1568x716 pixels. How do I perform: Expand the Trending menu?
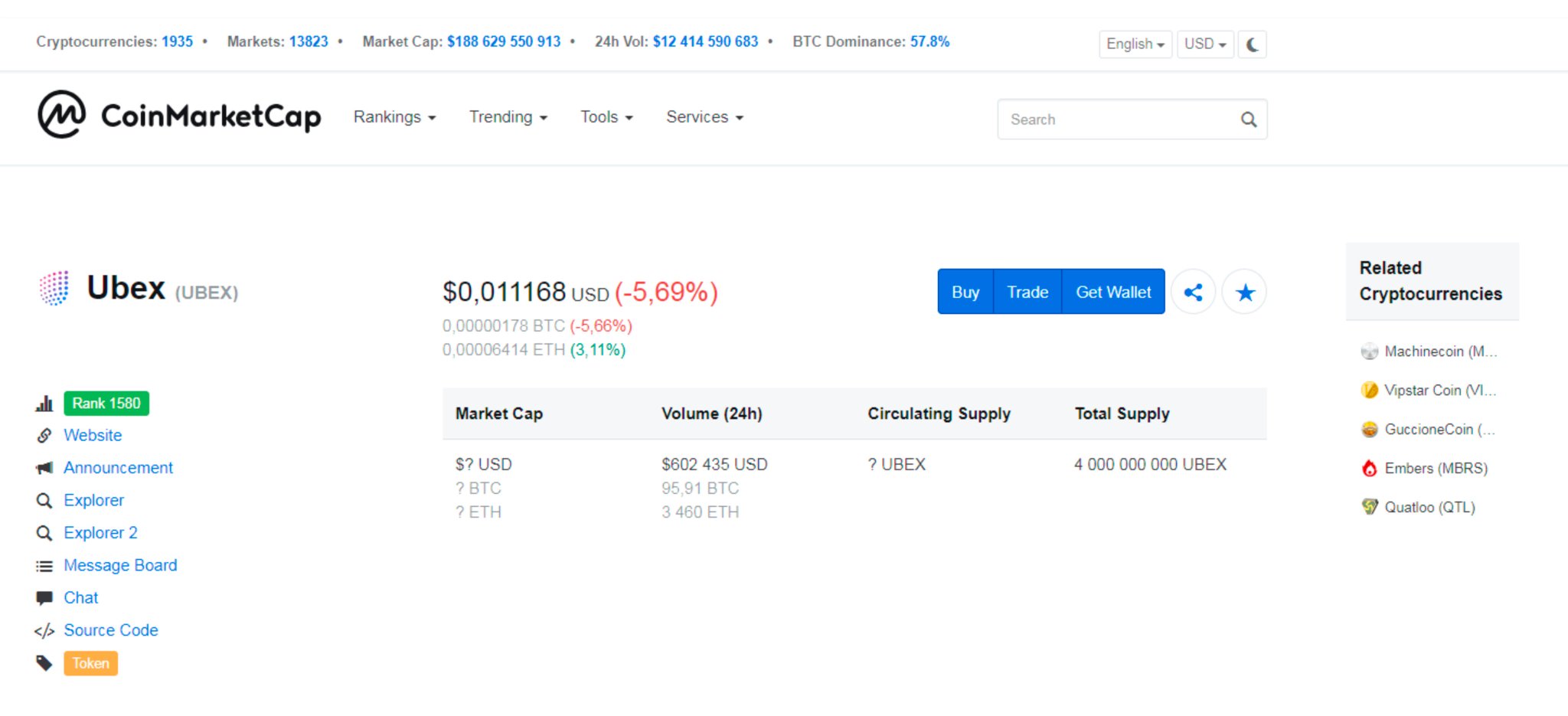[508, 117]
